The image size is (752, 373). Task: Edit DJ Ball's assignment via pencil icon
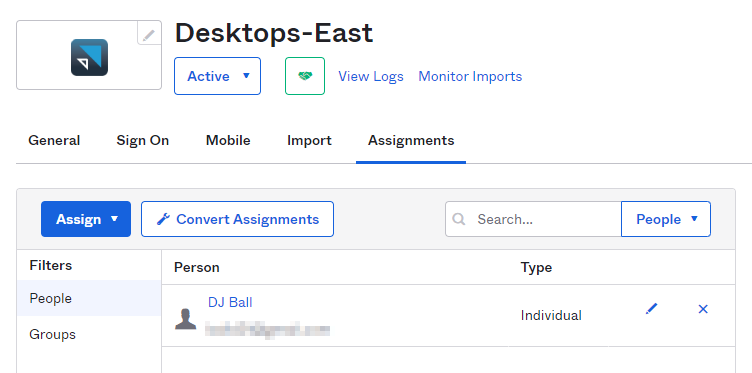pos(651,309)
